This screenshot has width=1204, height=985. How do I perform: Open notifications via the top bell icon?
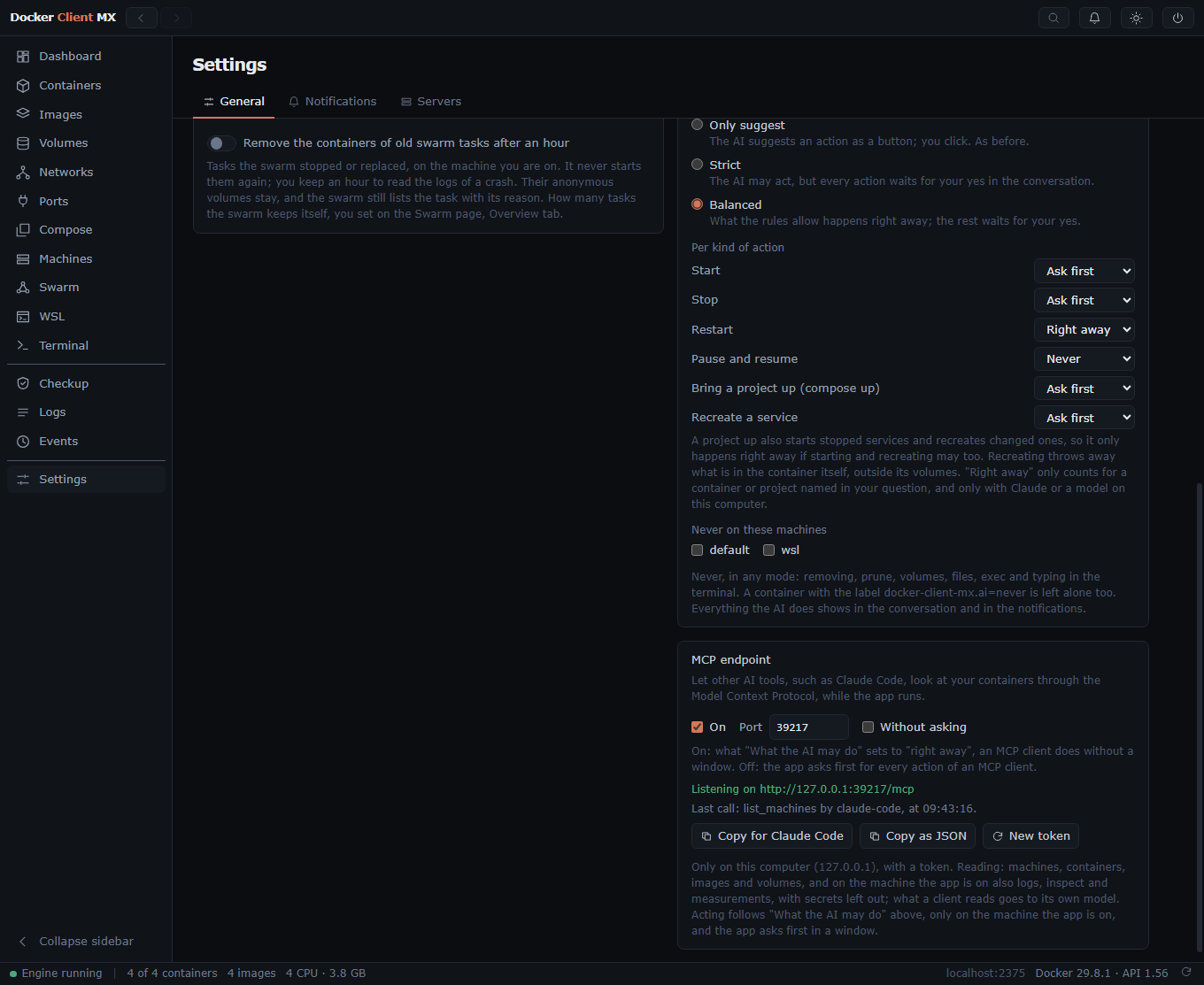1095,18
